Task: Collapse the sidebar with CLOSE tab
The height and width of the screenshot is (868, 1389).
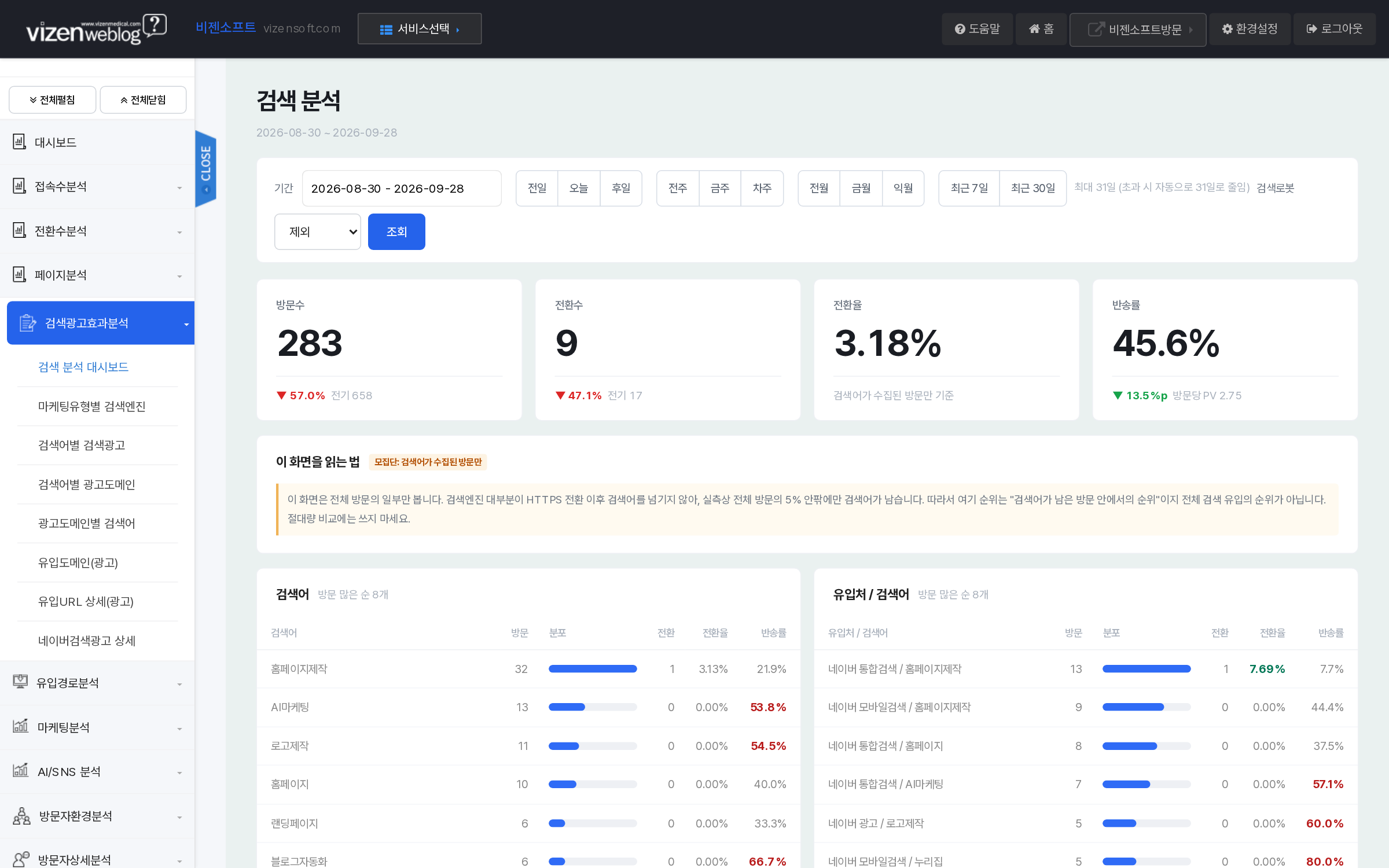Action: (205, 168)
